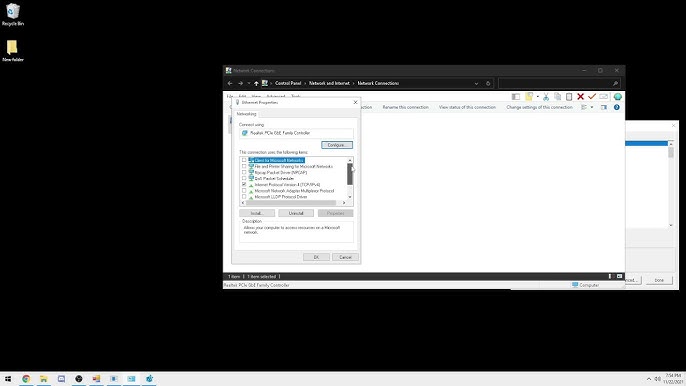
Task: Click the Configure button
Action: [337, 145]
